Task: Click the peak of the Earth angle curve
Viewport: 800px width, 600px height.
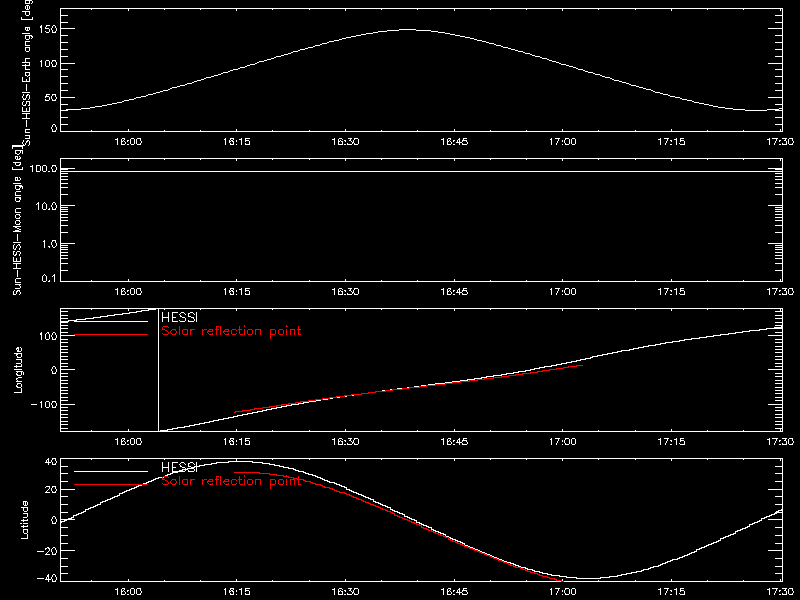Action: pos(408,30)
